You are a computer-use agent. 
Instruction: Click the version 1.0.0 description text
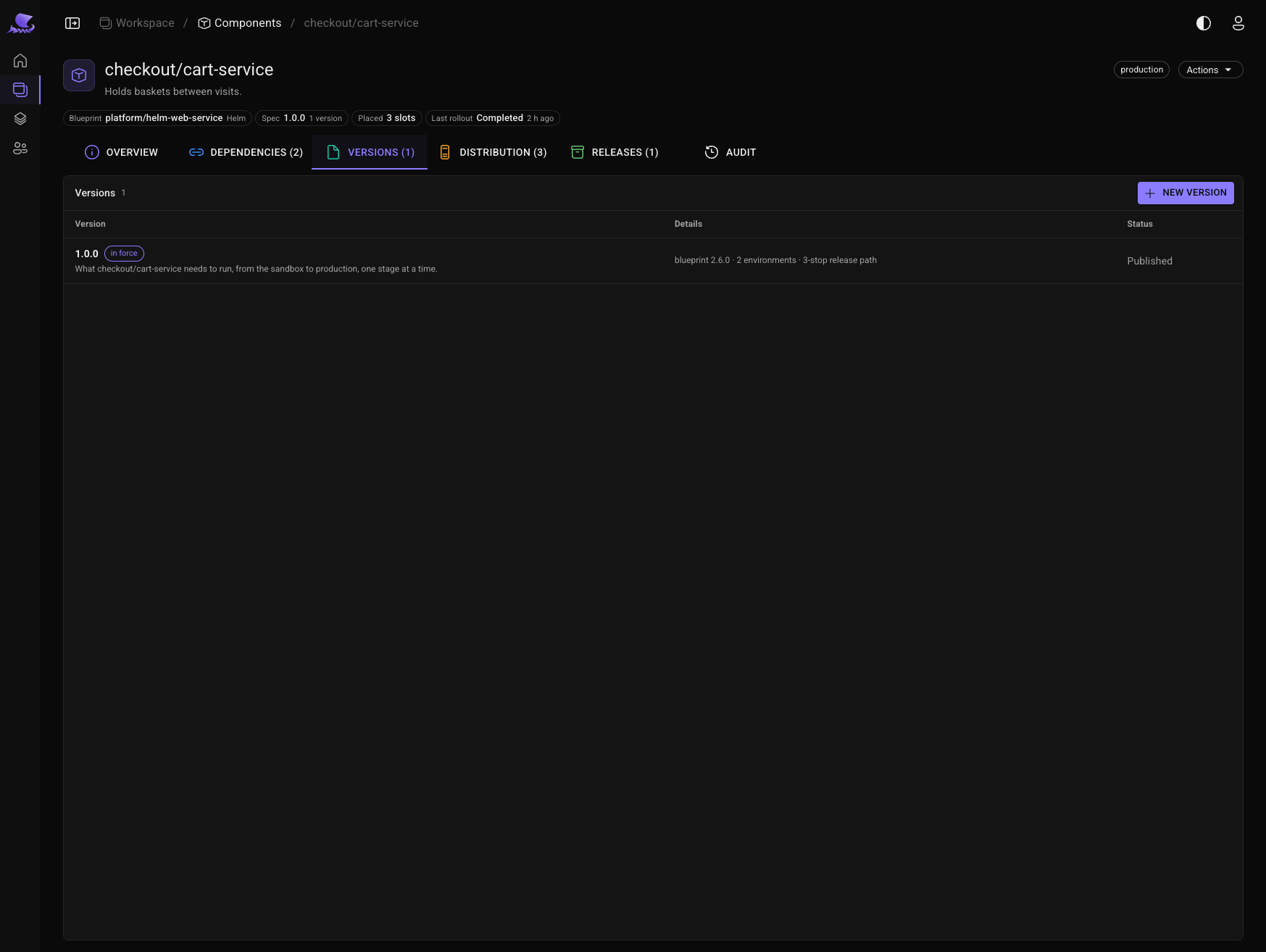(x=256, y=269)
